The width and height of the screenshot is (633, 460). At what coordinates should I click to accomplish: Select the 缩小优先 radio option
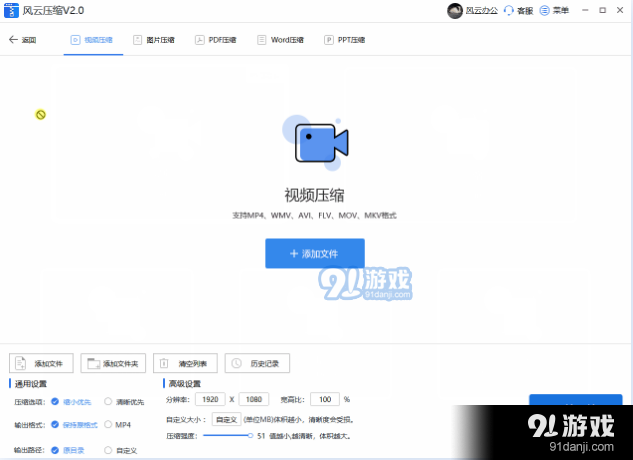[55, 401]
